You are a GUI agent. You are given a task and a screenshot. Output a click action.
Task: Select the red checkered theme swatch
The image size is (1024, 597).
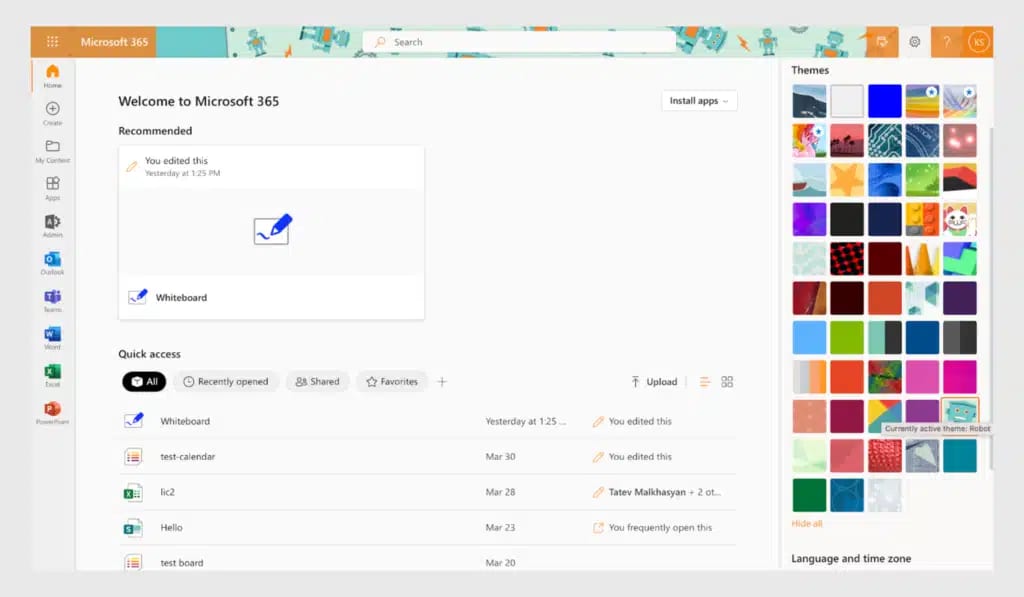(847, 259)
